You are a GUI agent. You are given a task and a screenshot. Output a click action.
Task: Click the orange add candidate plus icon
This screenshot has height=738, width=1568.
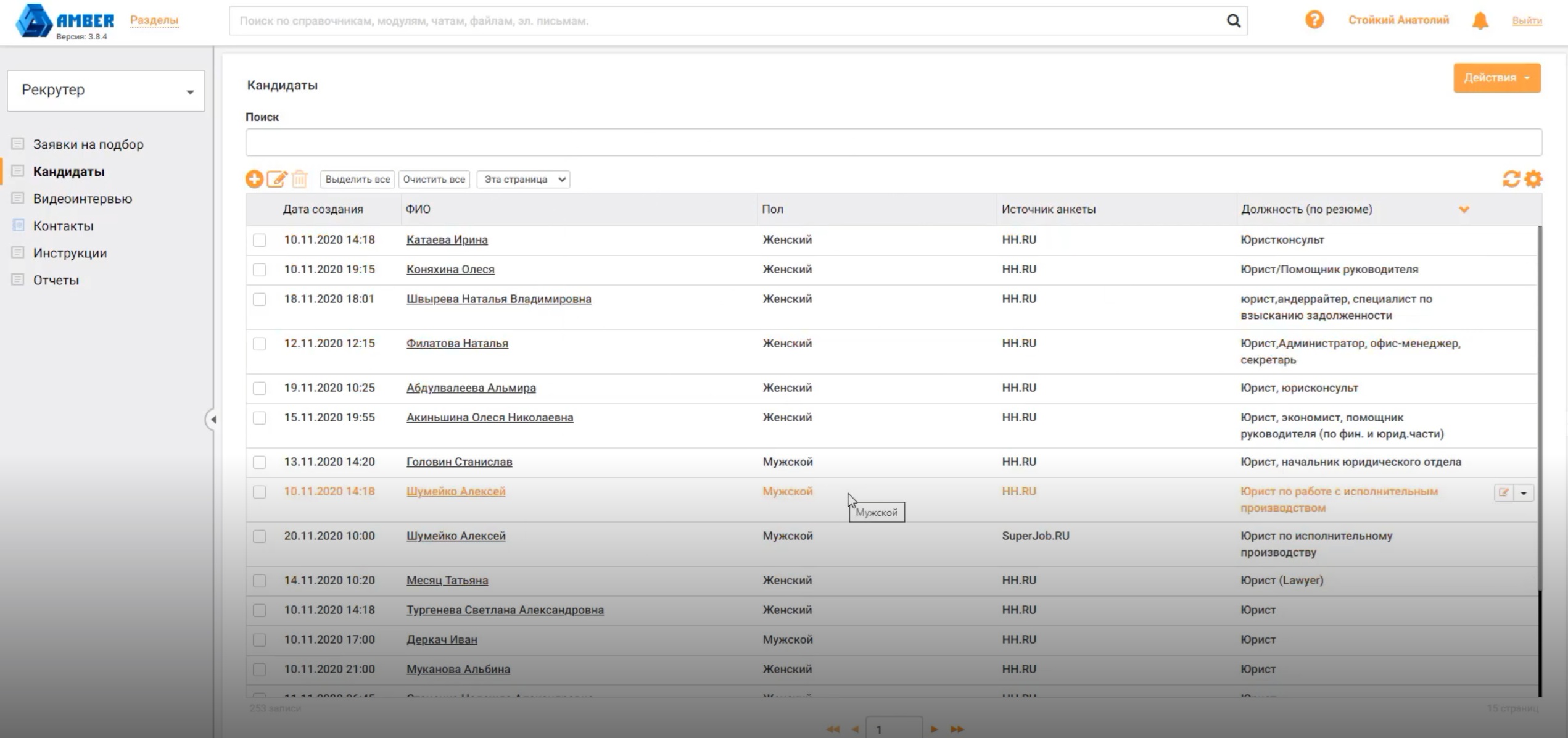tap(254, 179)
